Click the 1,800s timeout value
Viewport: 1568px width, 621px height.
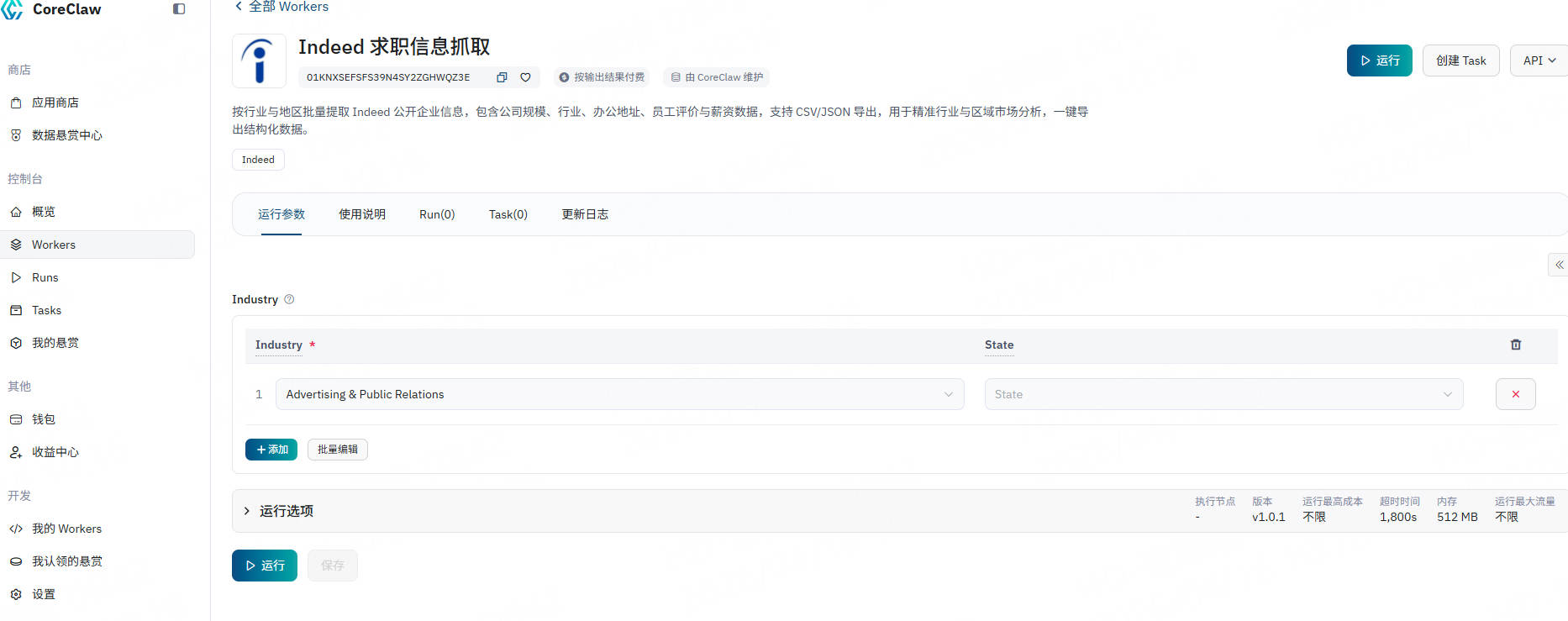(1398, 517)
